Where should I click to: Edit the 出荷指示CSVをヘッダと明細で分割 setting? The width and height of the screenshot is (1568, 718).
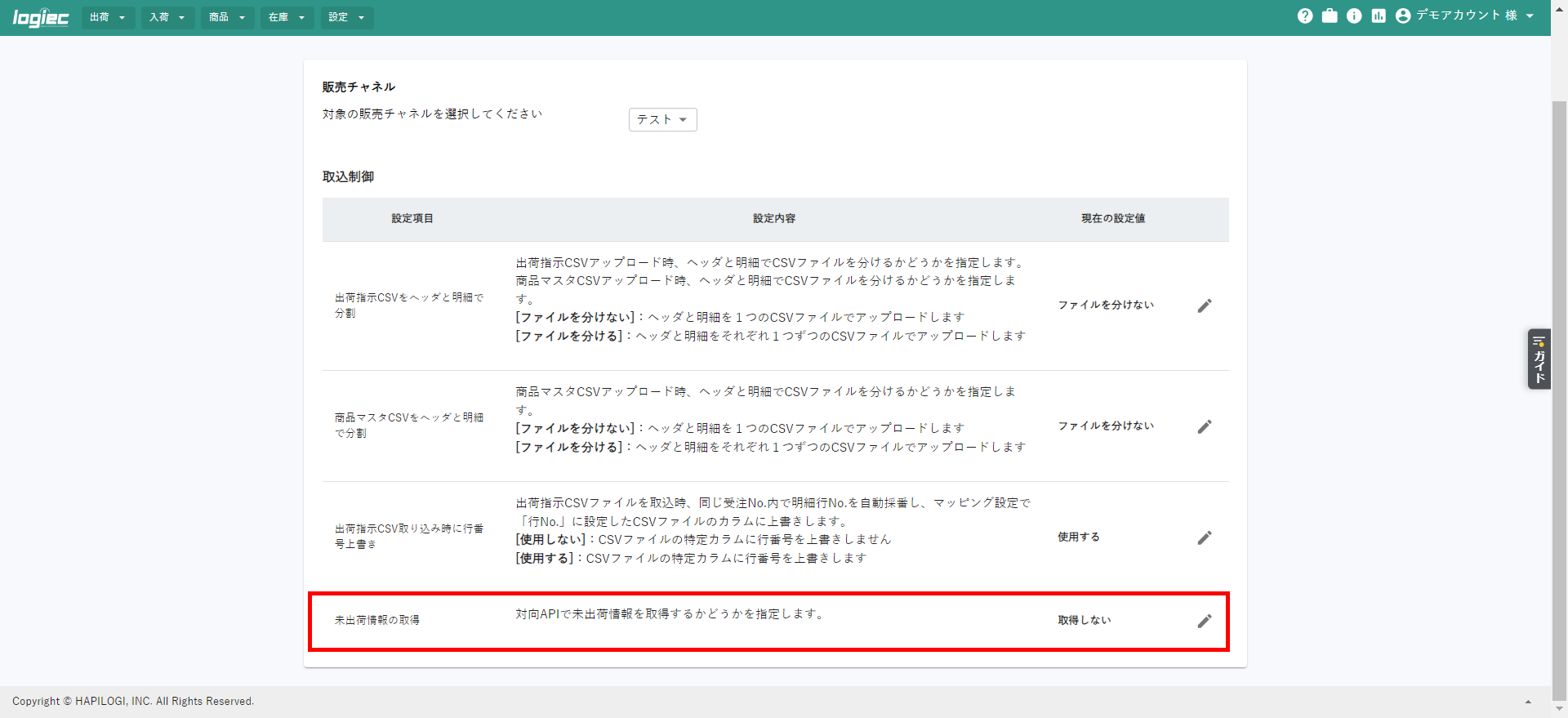pyautogui.click(x=1205, y=305)
